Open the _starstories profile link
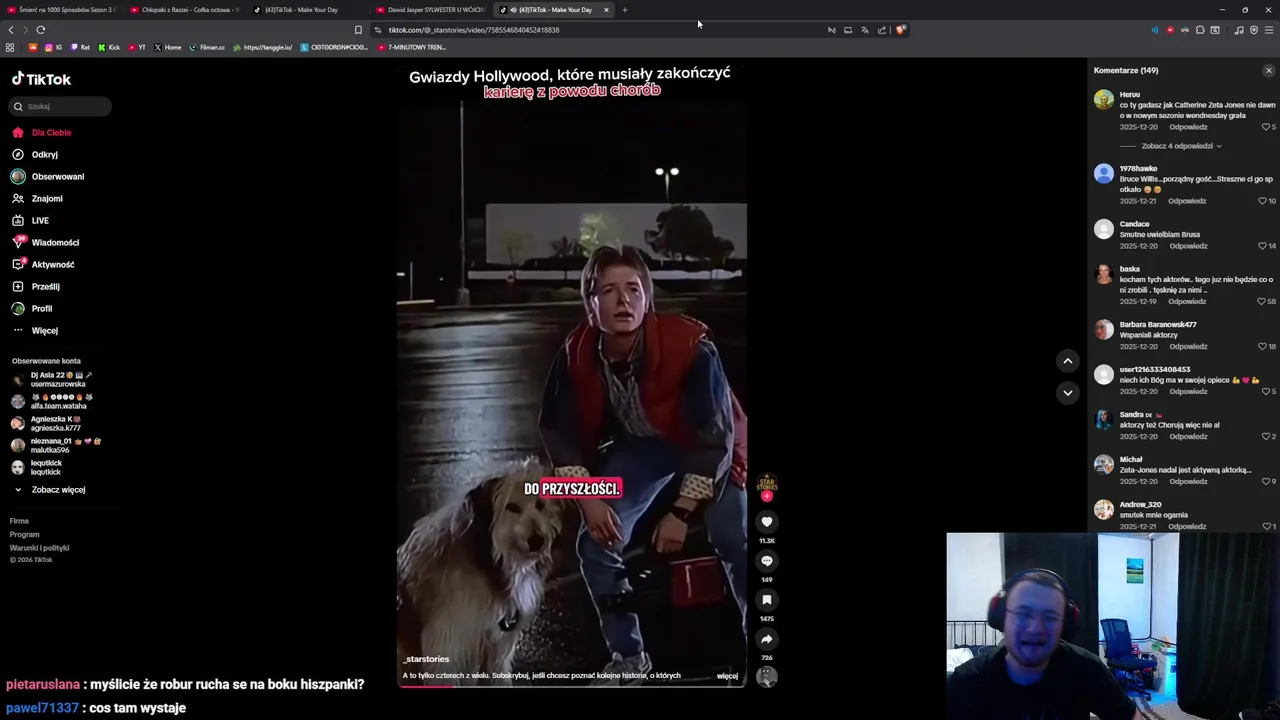 pyautogui.click(x=426, y=659)
